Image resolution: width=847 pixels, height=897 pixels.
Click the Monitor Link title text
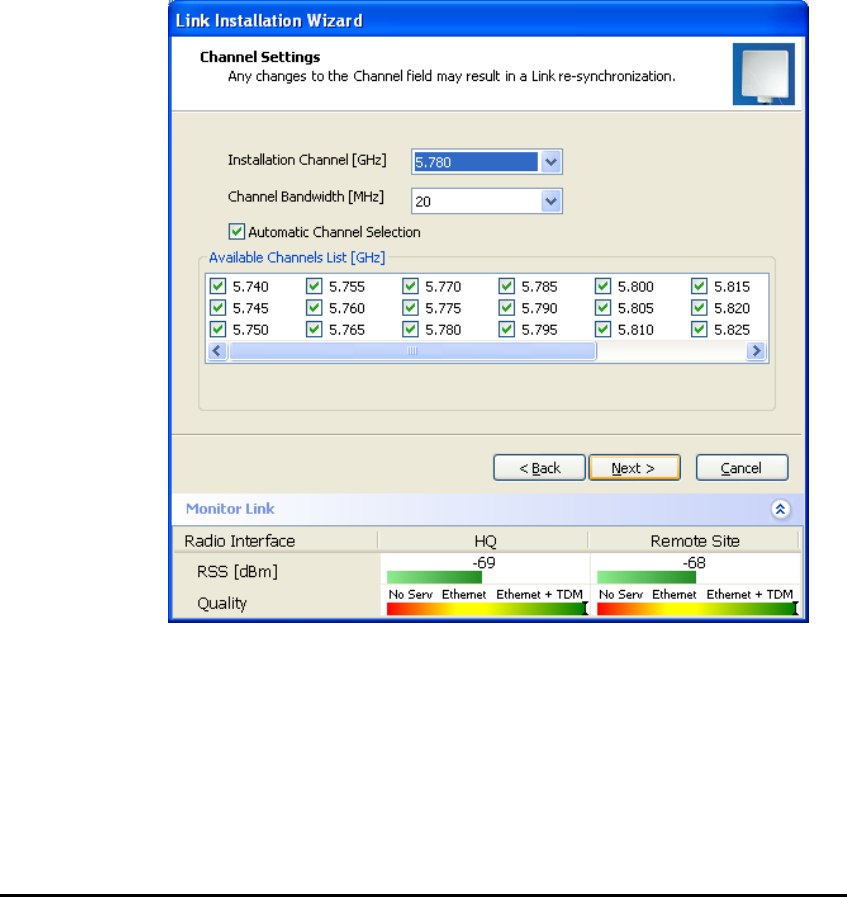point(230,509)
